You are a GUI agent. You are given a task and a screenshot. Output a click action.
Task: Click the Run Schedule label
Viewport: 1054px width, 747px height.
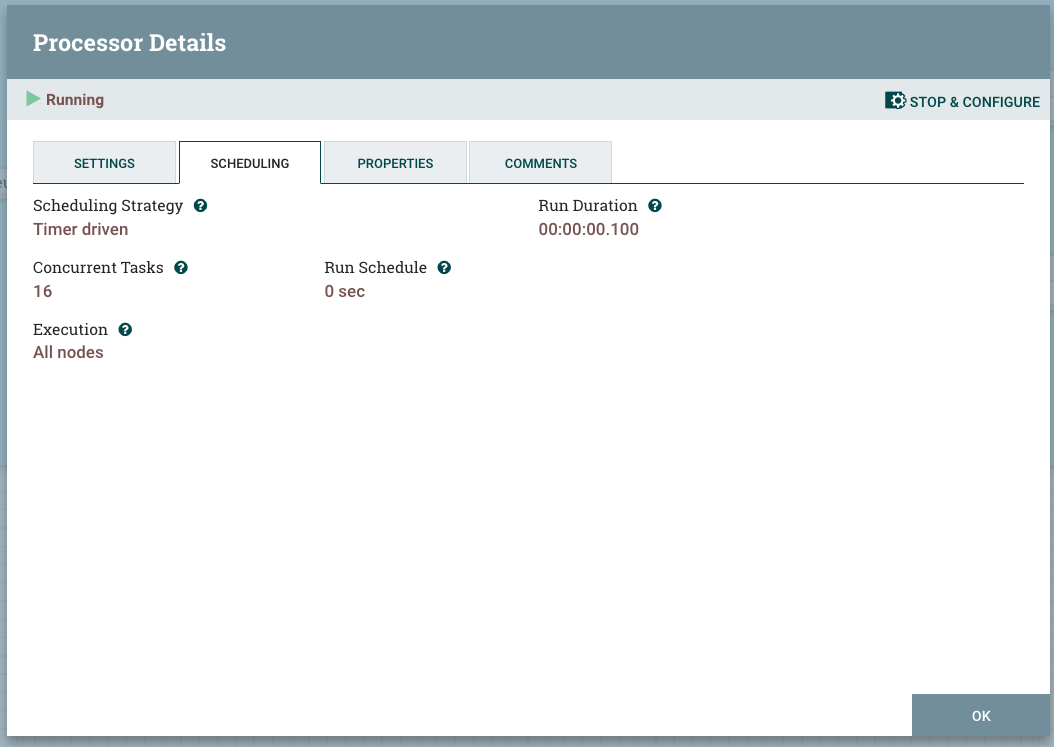pos(376,268)
